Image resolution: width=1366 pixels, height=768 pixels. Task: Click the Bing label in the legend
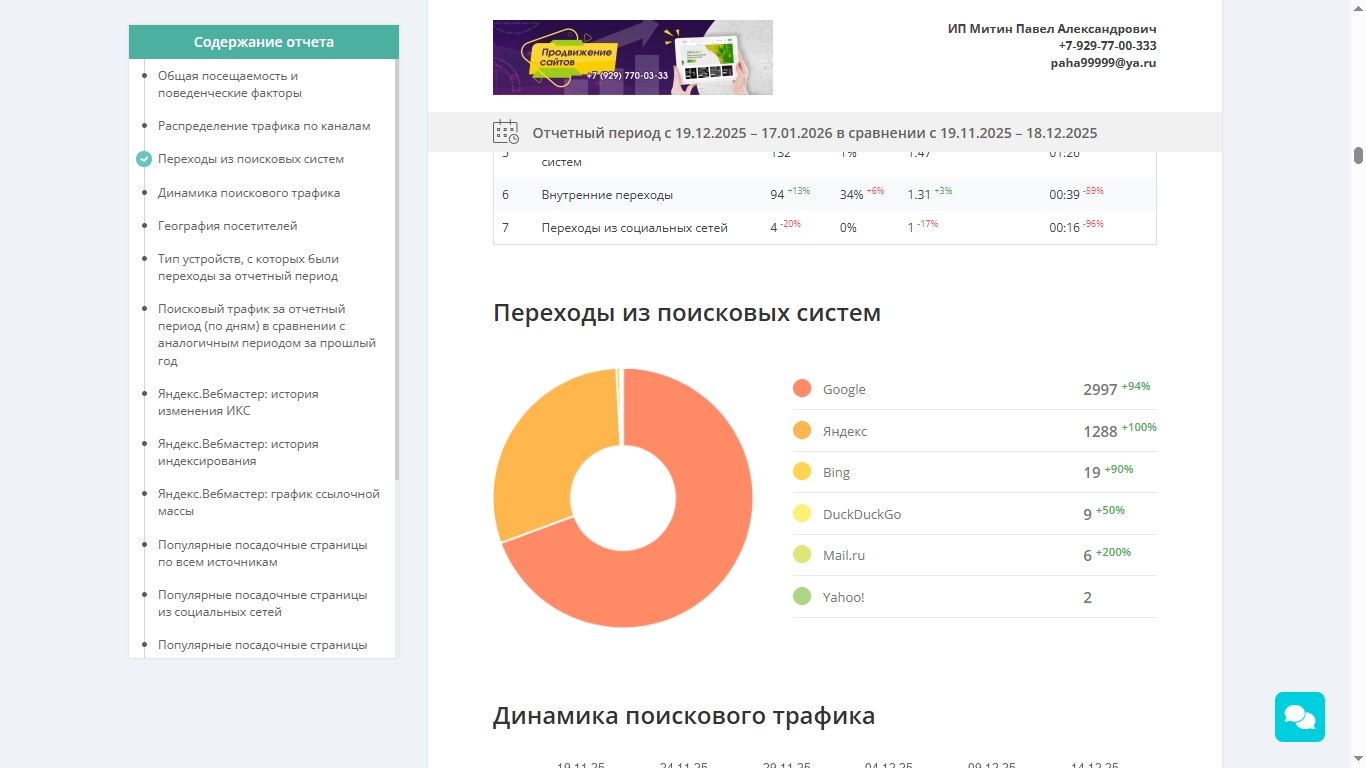(x=836, y=472)
